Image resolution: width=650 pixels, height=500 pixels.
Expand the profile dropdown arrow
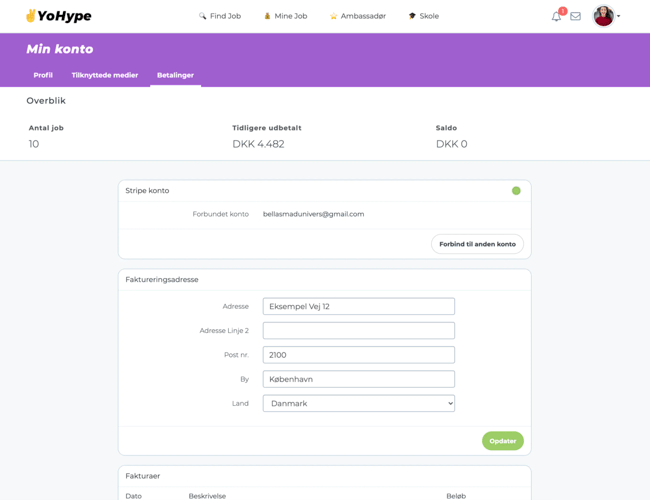pyautogui.click(x=618, y=16)
